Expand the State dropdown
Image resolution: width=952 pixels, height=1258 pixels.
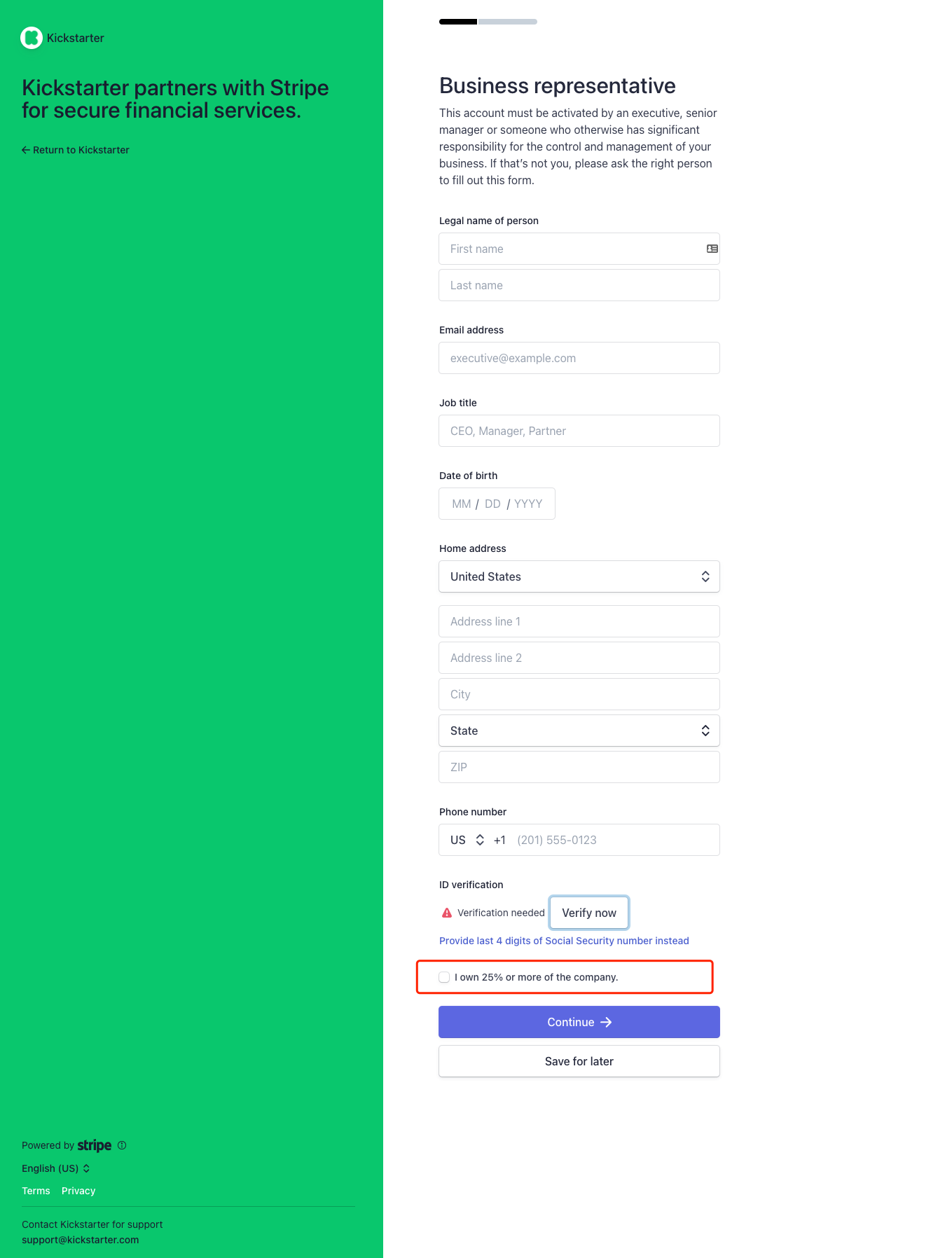579,731
